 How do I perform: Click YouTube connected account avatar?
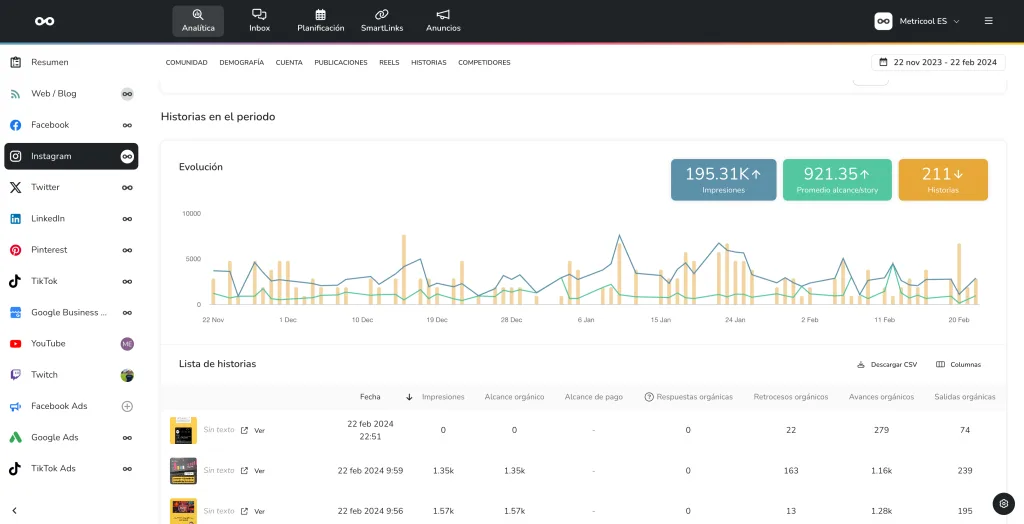(x=127, y=344)
